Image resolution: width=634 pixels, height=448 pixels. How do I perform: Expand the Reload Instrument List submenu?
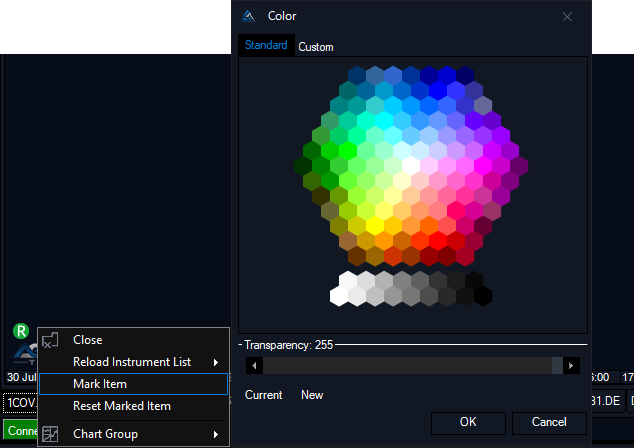pos(216,362)
